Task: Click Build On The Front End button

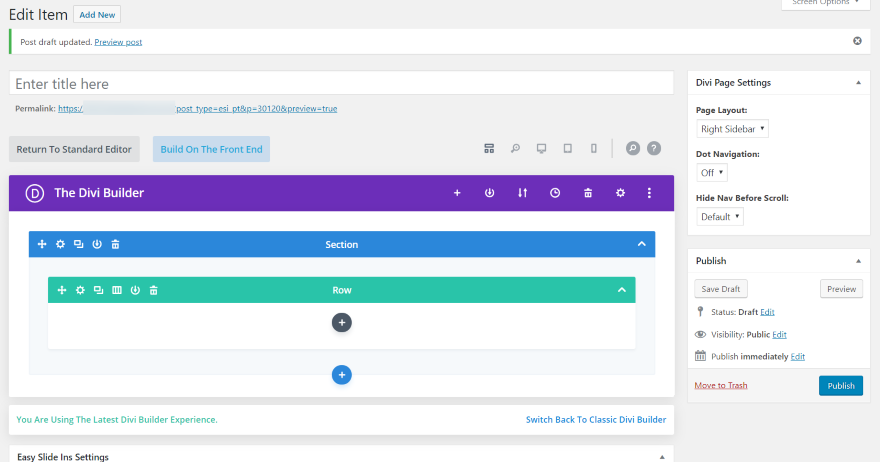Action: [212, 149]
